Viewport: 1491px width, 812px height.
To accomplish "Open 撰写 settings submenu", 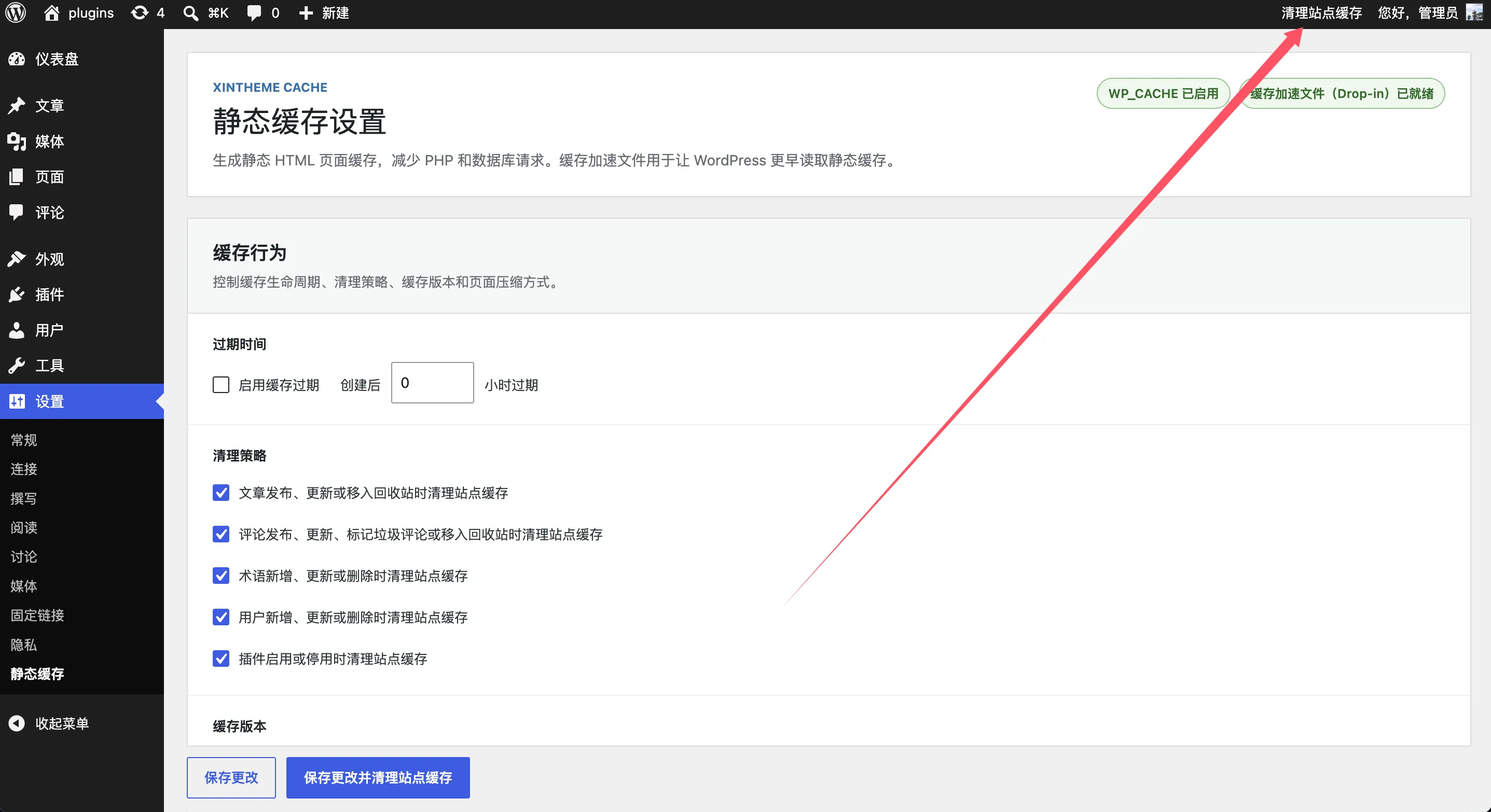I will point(24,498).
